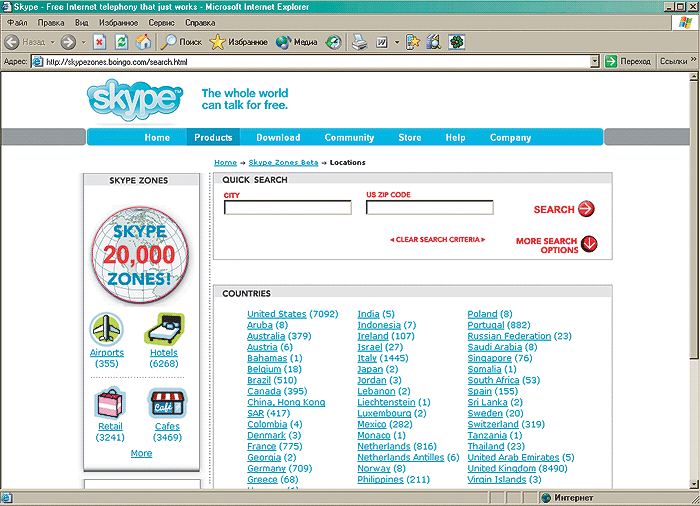
Task: Open the Поиск search toolbar button
Action: point(181,42)
